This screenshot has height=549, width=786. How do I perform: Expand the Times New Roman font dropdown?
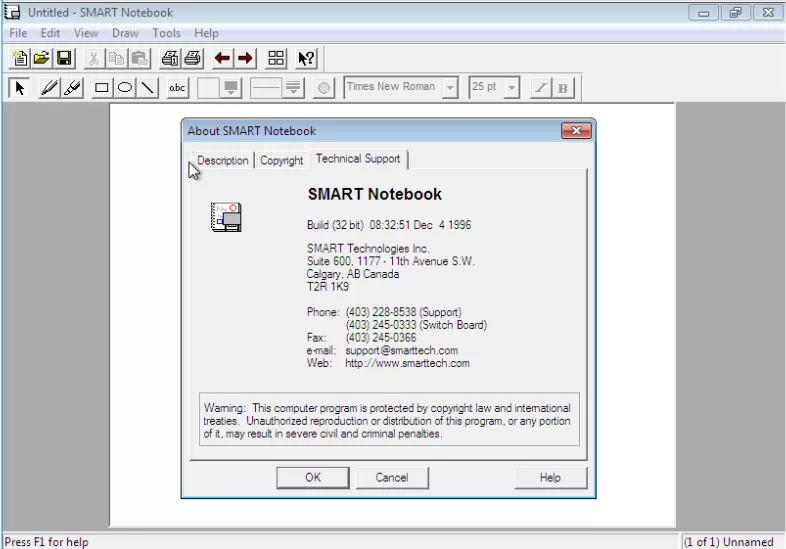(450, 88)
